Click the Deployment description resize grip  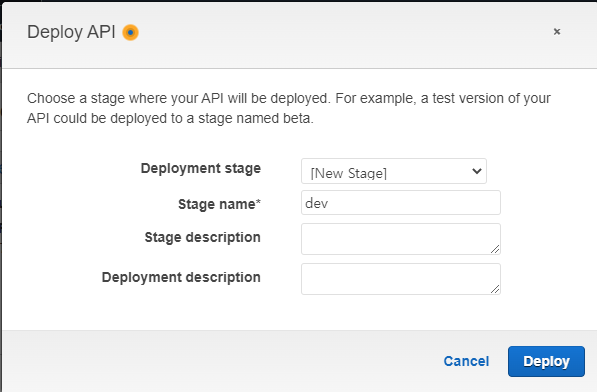click(495, 289)
